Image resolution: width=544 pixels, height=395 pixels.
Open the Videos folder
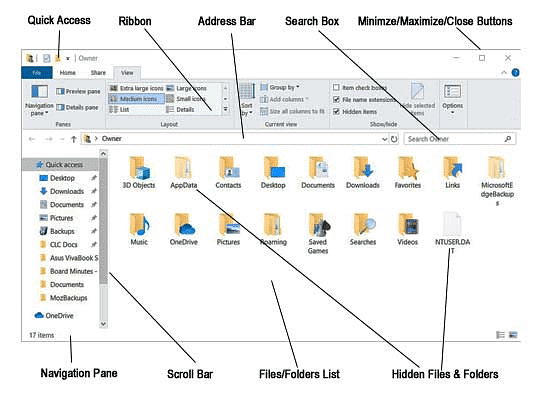tap(408, 230)
